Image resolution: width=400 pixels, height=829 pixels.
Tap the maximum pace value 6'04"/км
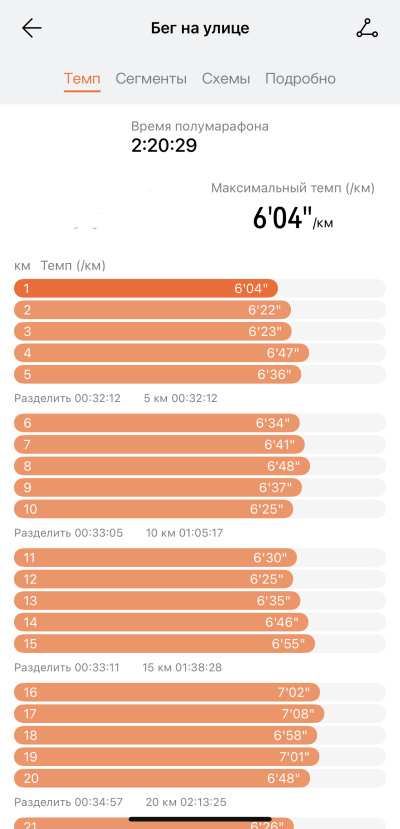(x=293, y=219)
